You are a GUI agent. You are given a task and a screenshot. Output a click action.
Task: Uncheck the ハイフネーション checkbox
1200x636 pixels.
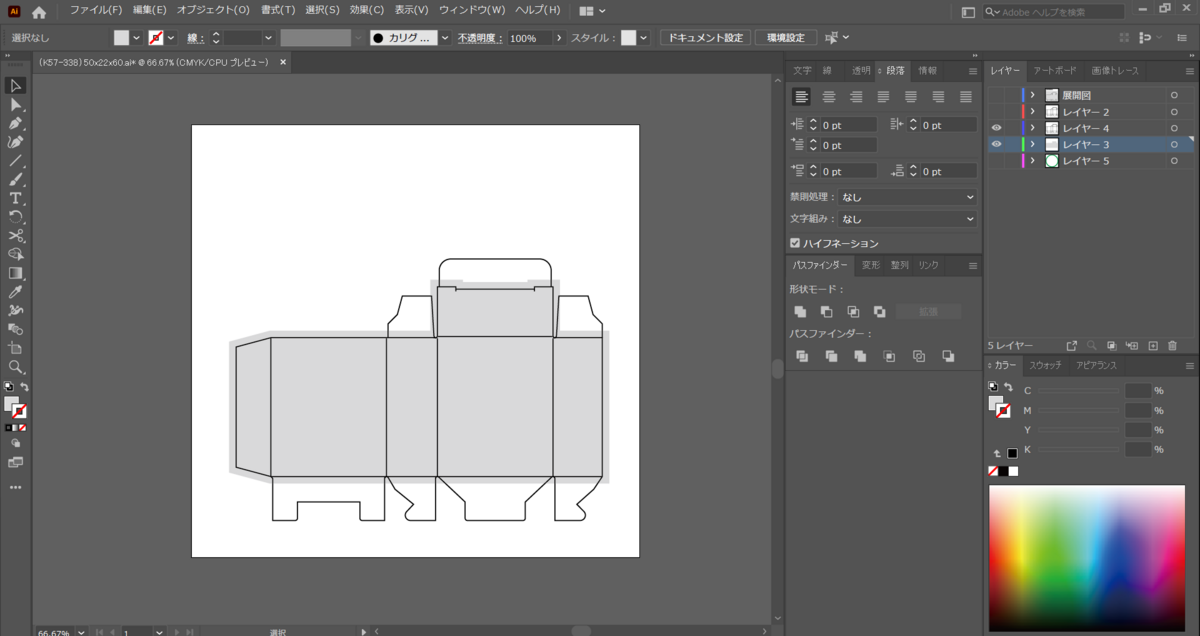pyautogui.click(x=795, y=243)
